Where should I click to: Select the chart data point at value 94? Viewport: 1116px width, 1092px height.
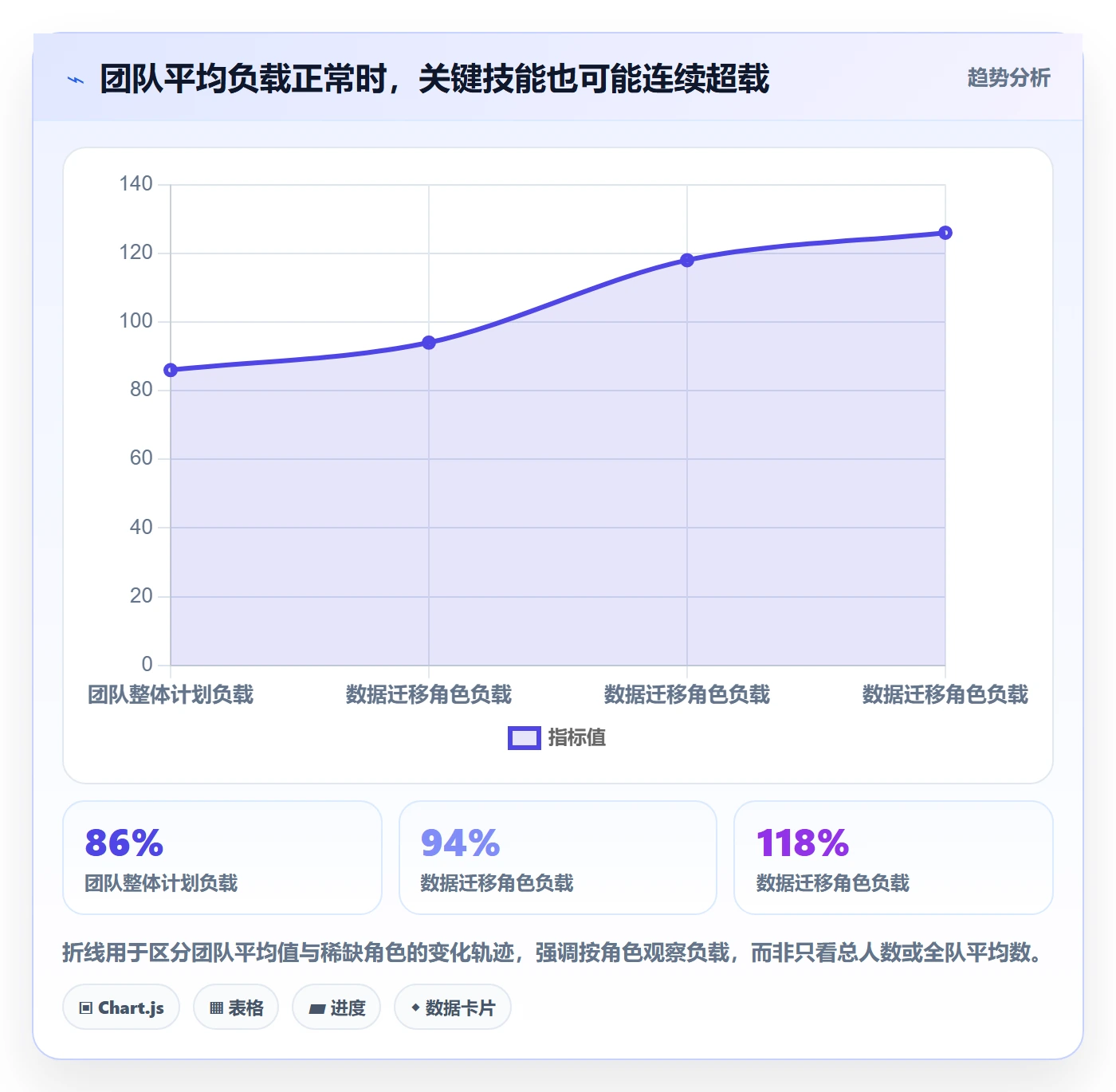429,343
